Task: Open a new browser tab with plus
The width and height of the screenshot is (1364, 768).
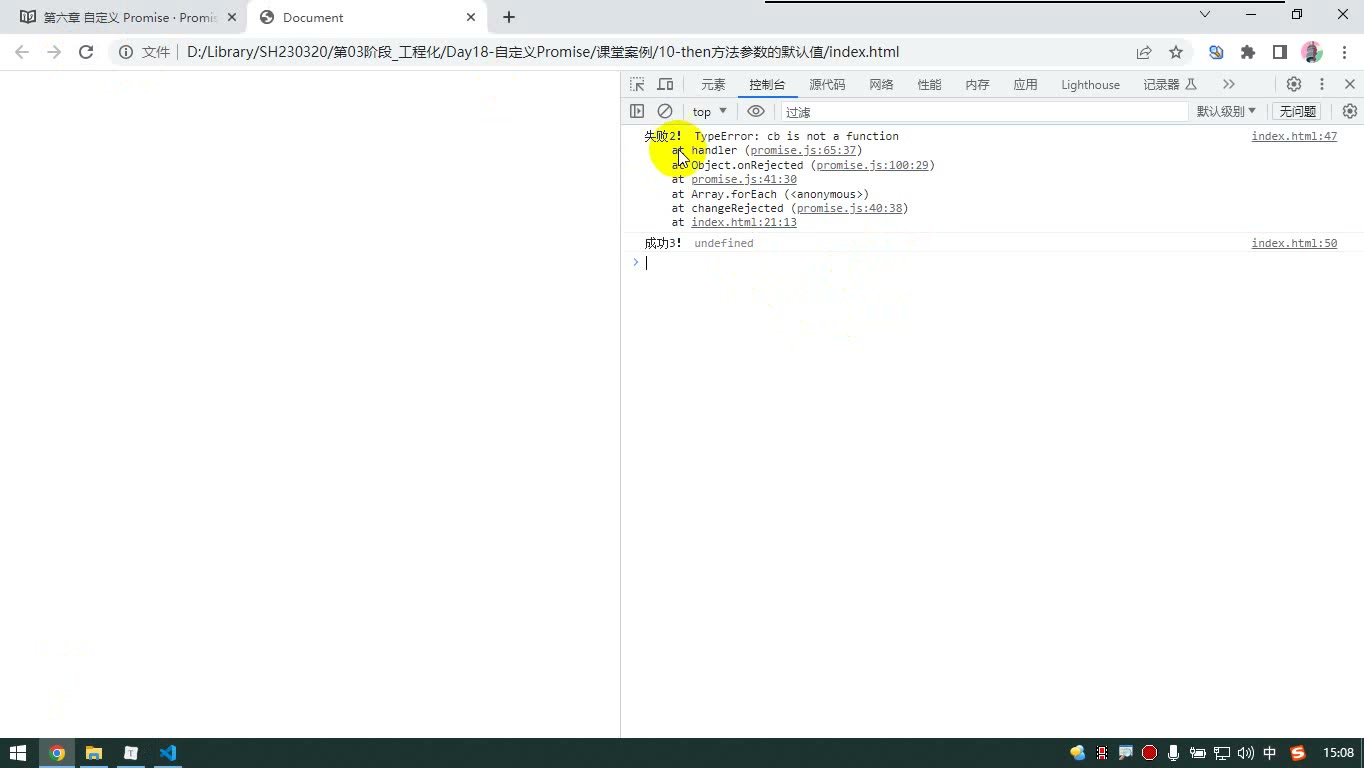Action: click(509, 17)
